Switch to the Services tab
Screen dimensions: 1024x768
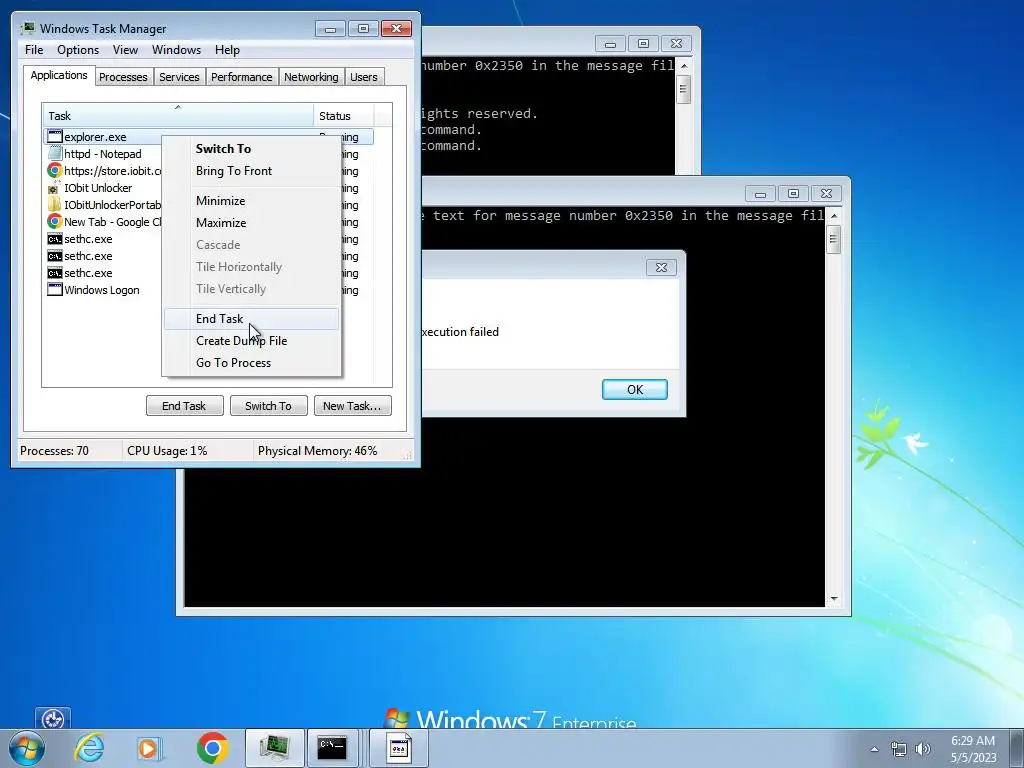click(179, 77)
